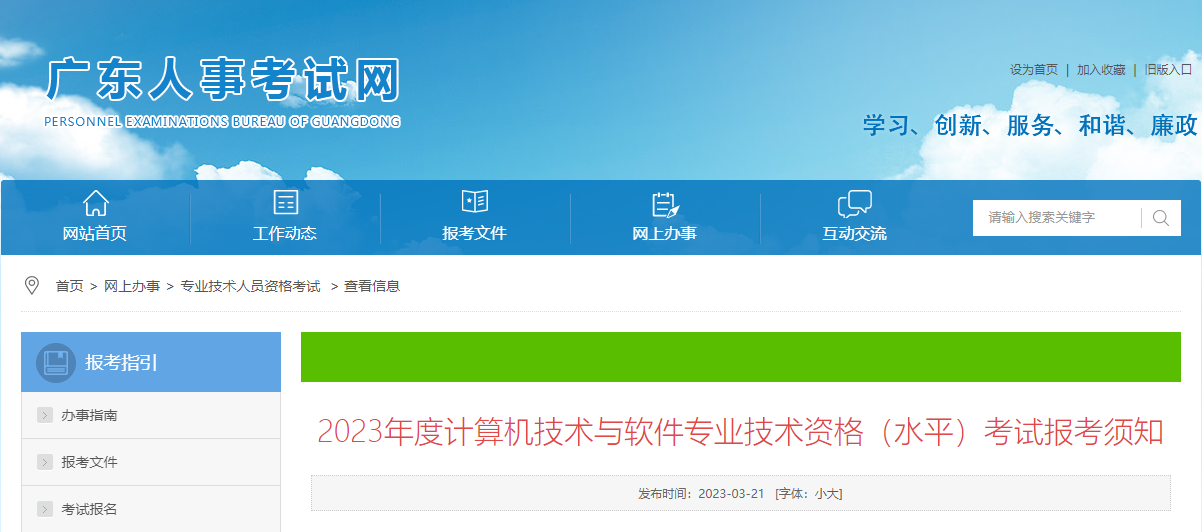Click the chat bubbles icon above 互动交流
Viewport: 1202px width, 532px height.
point(855,204)
